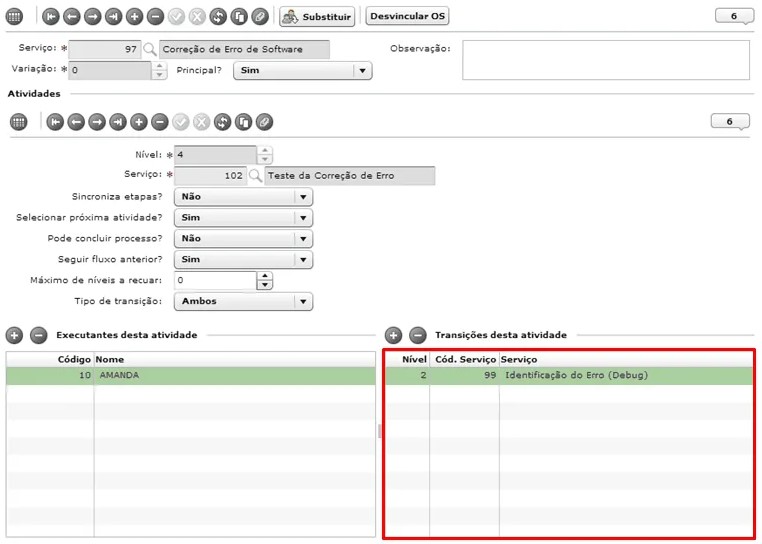Screen dimensions: 762x544
Task: Click the Observação text area
Action: coord(606,60)
